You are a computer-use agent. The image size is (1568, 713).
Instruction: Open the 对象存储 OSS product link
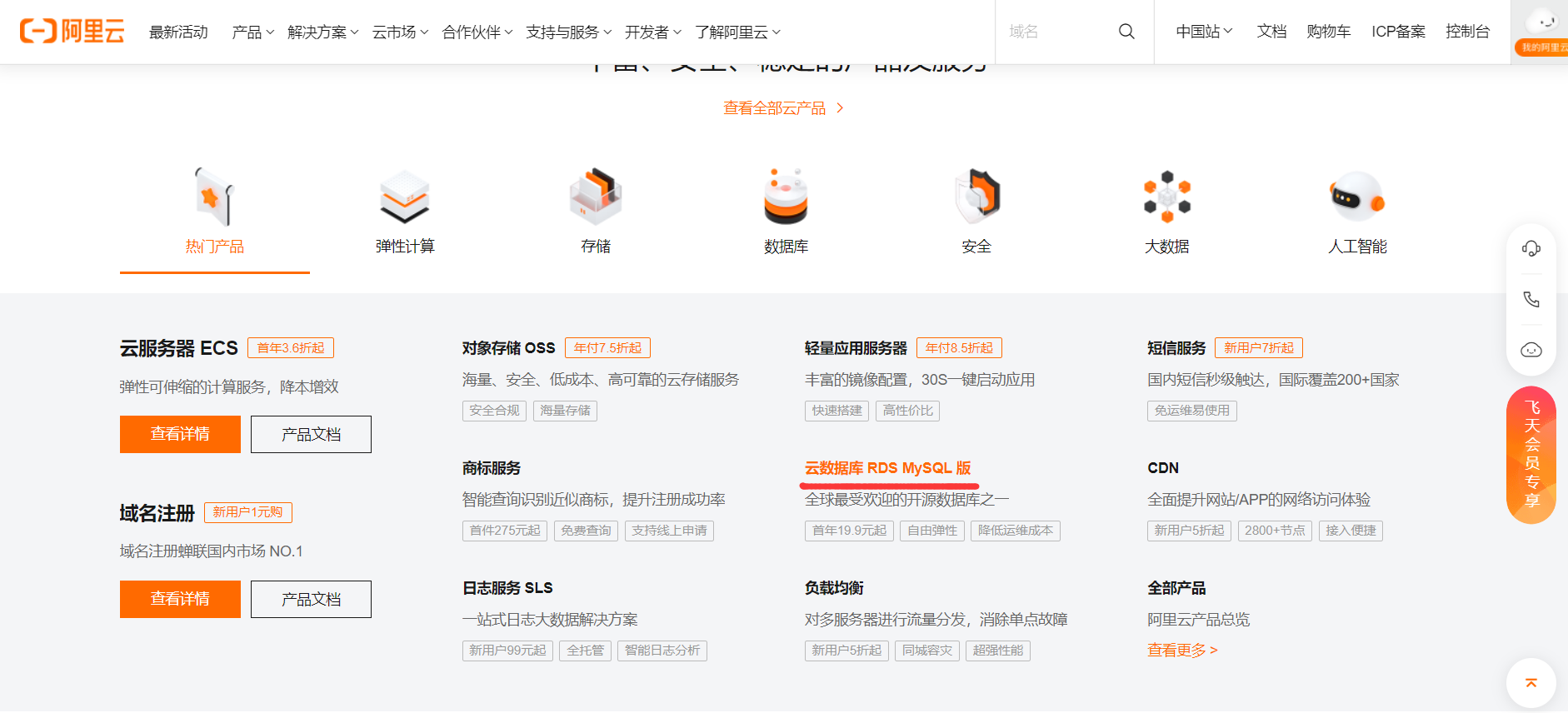point(508,348)
